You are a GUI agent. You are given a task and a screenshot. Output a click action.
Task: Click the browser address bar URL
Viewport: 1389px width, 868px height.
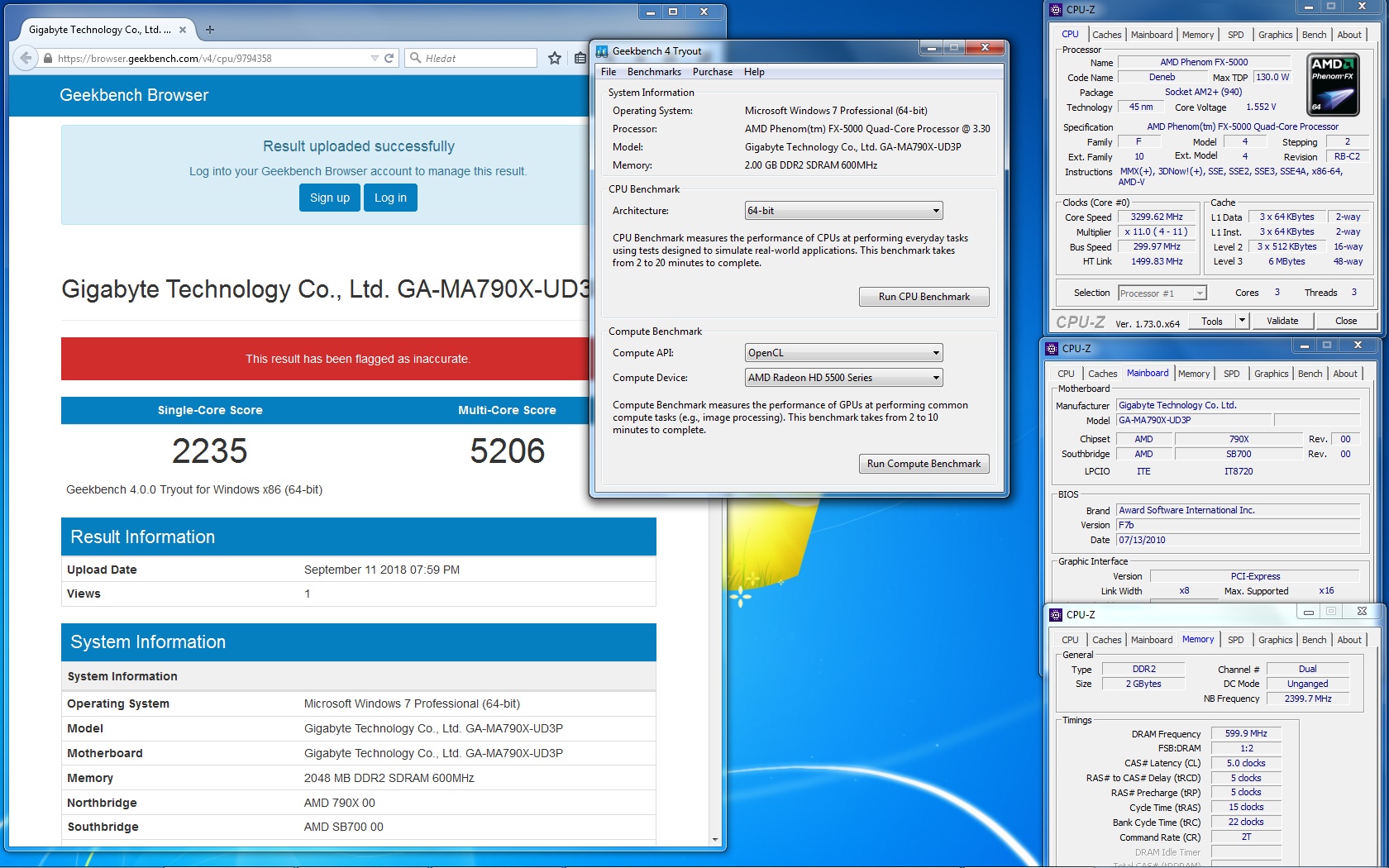pyautogui.click(x=165, y=58)
